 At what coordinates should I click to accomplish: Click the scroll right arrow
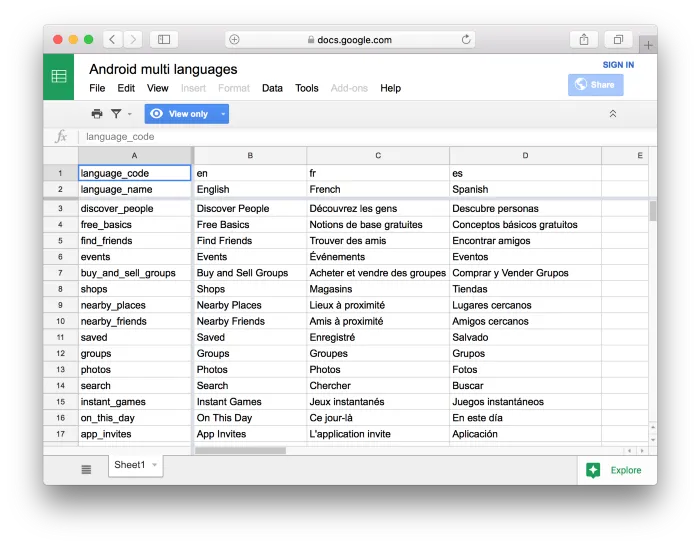[642, 451]
